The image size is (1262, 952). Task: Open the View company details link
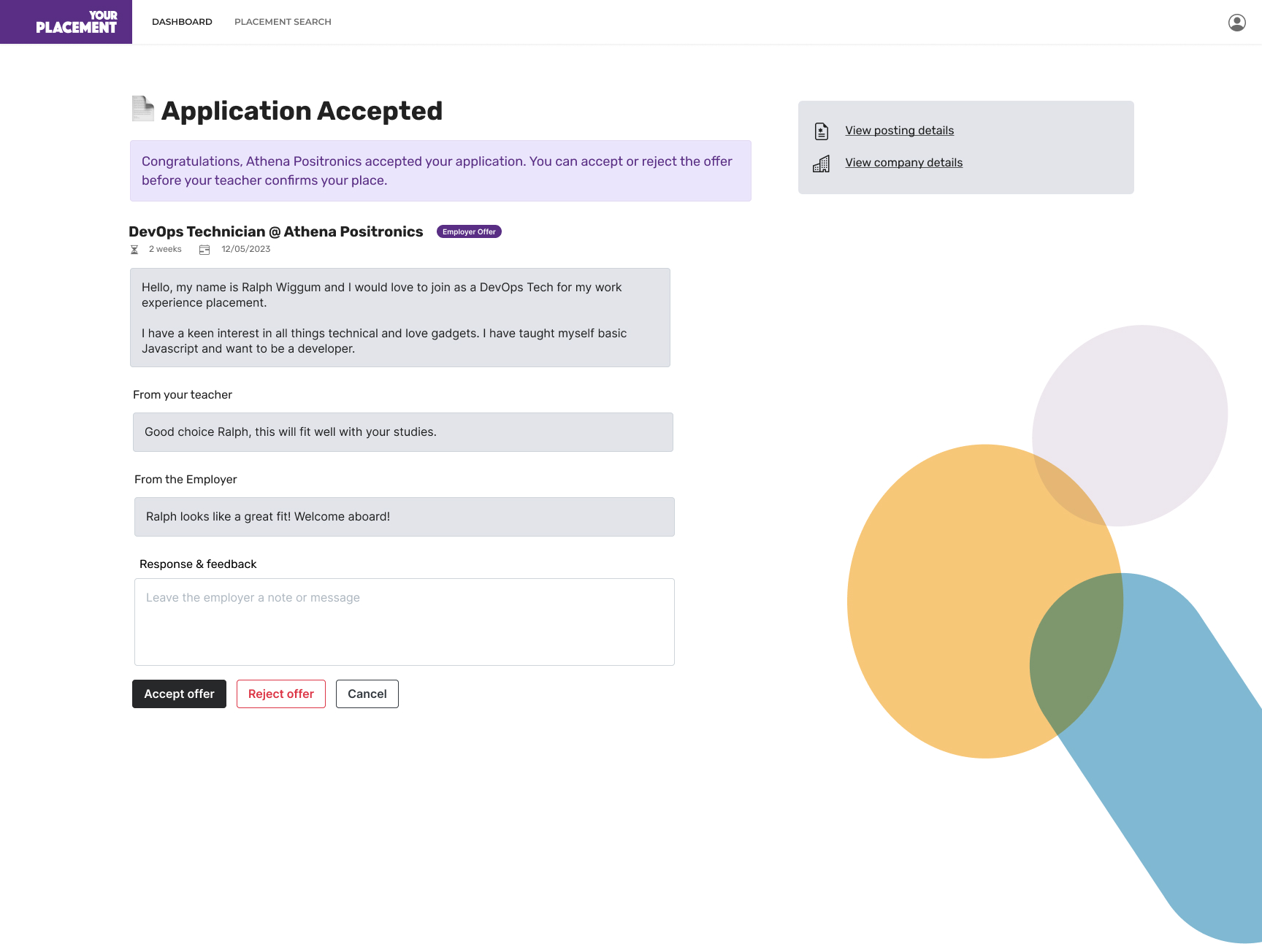904,163
